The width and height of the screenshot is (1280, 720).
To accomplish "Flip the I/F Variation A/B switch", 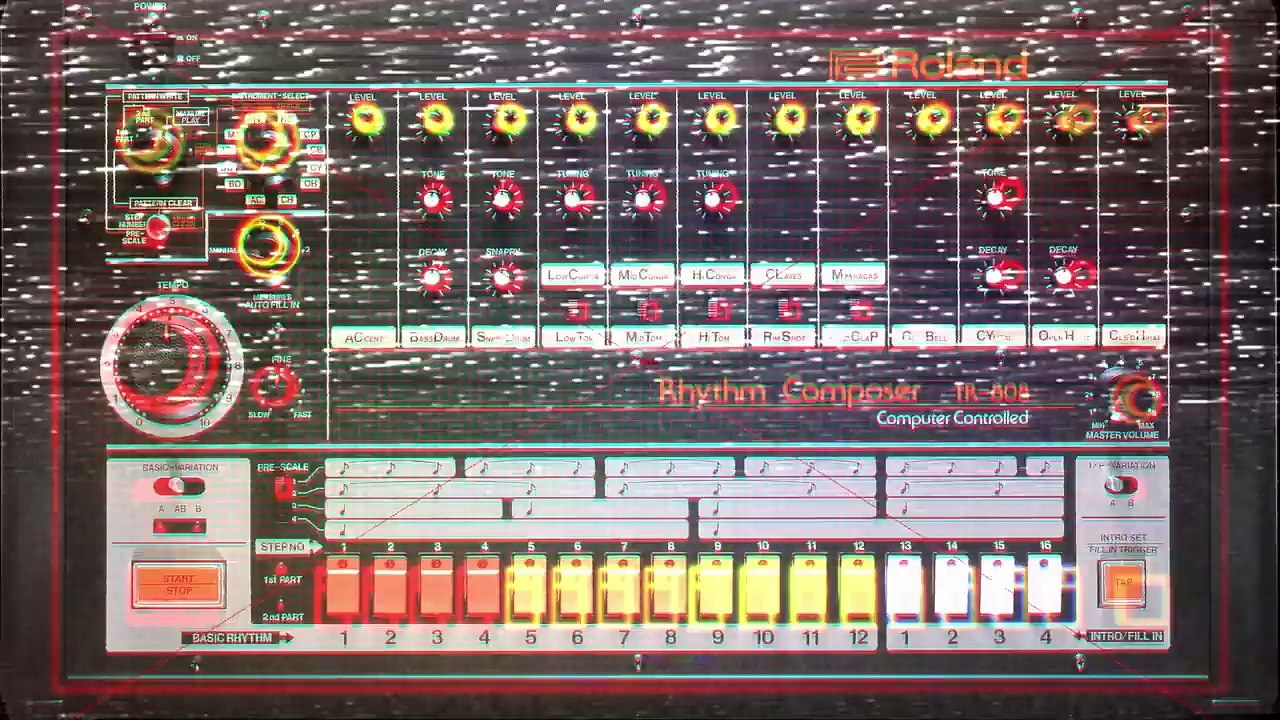I will click(1120, 485).
